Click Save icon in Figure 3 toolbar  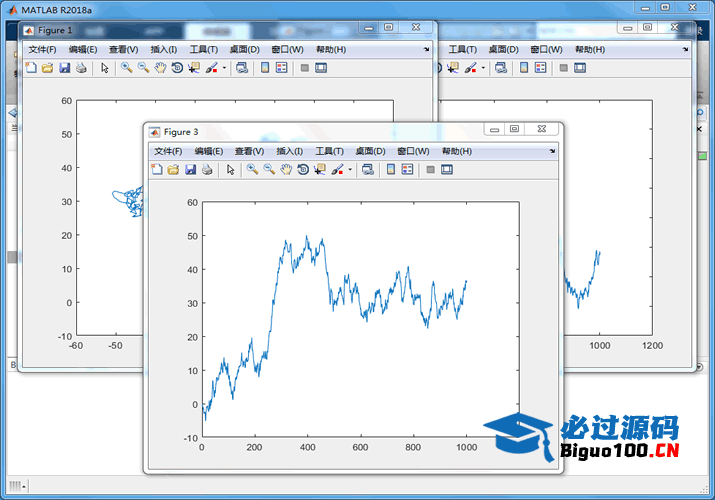point(190,170)
